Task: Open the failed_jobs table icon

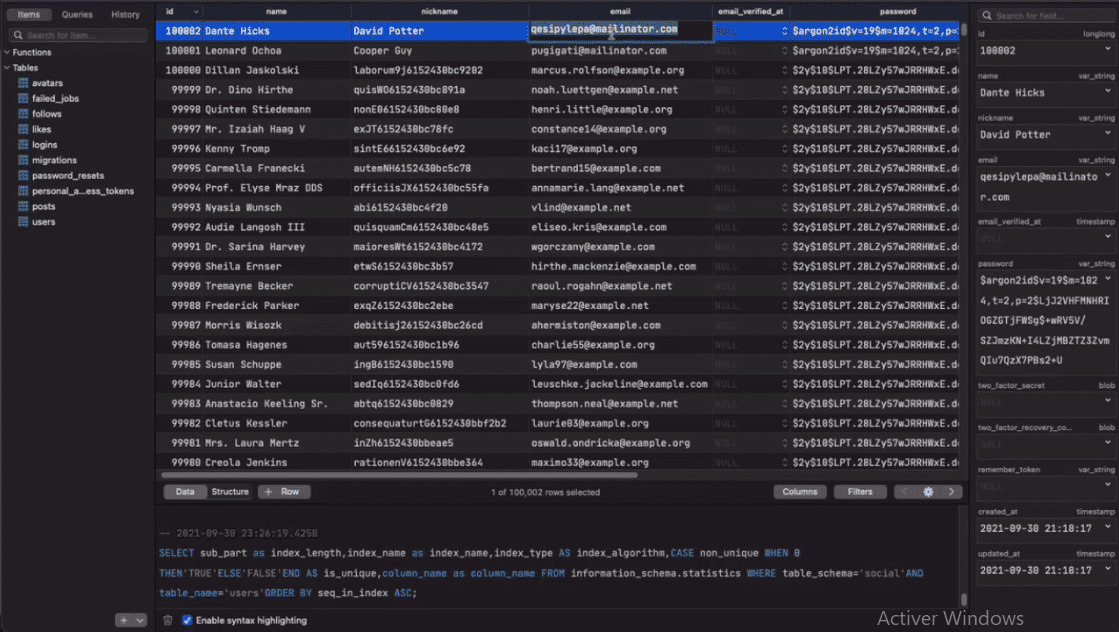Action: 23,98
